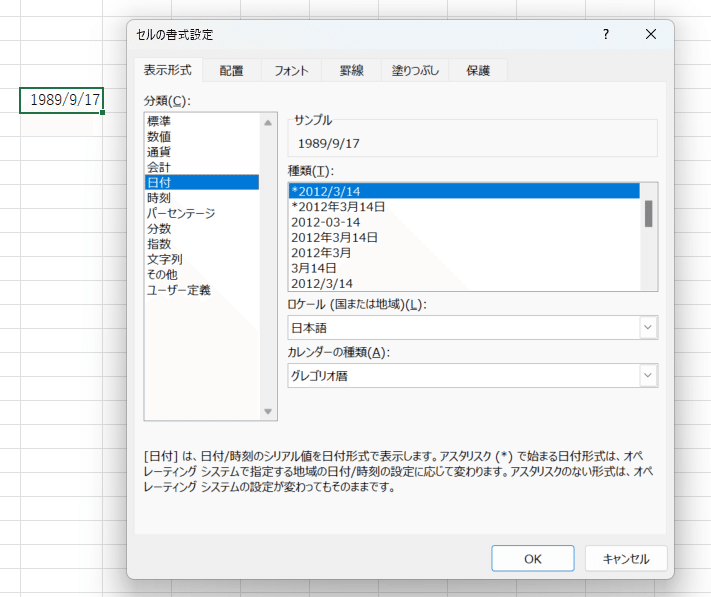Switch to the 塗りつぶし tab
Viewport: 711px width, 597px height.
pos(415,71)
